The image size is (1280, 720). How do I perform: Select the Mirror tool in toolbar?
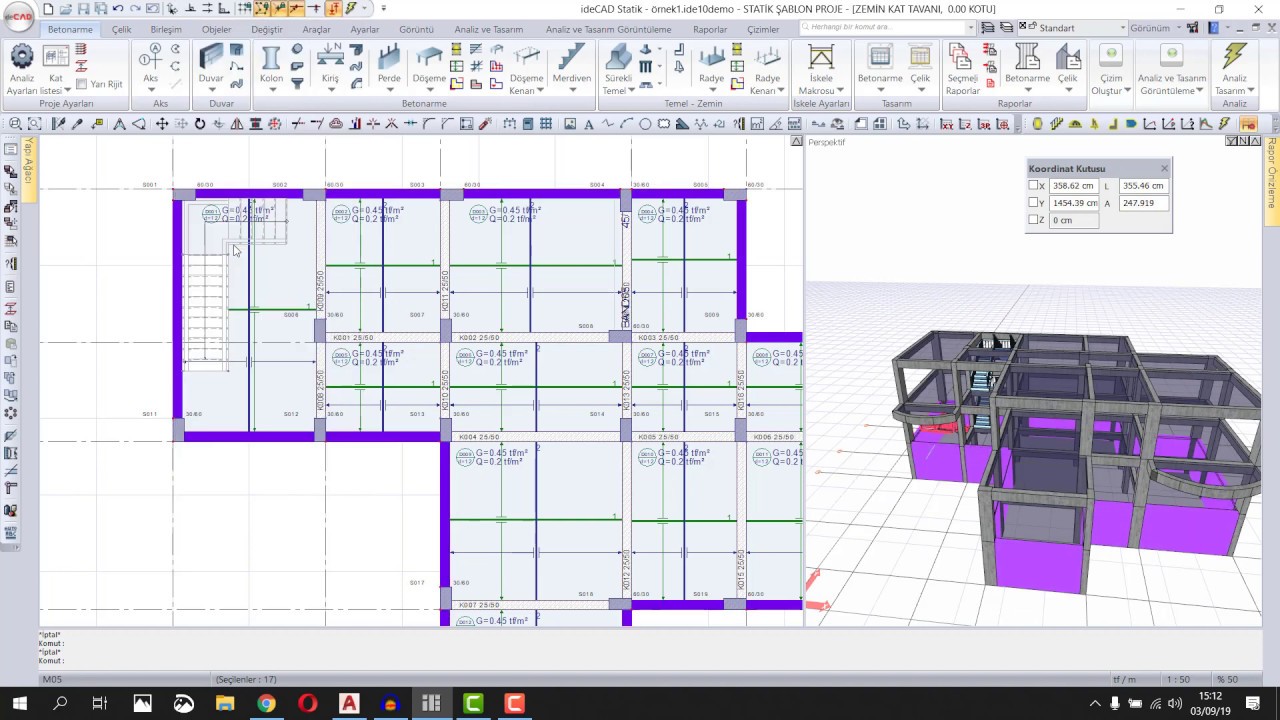click(237, 124)
